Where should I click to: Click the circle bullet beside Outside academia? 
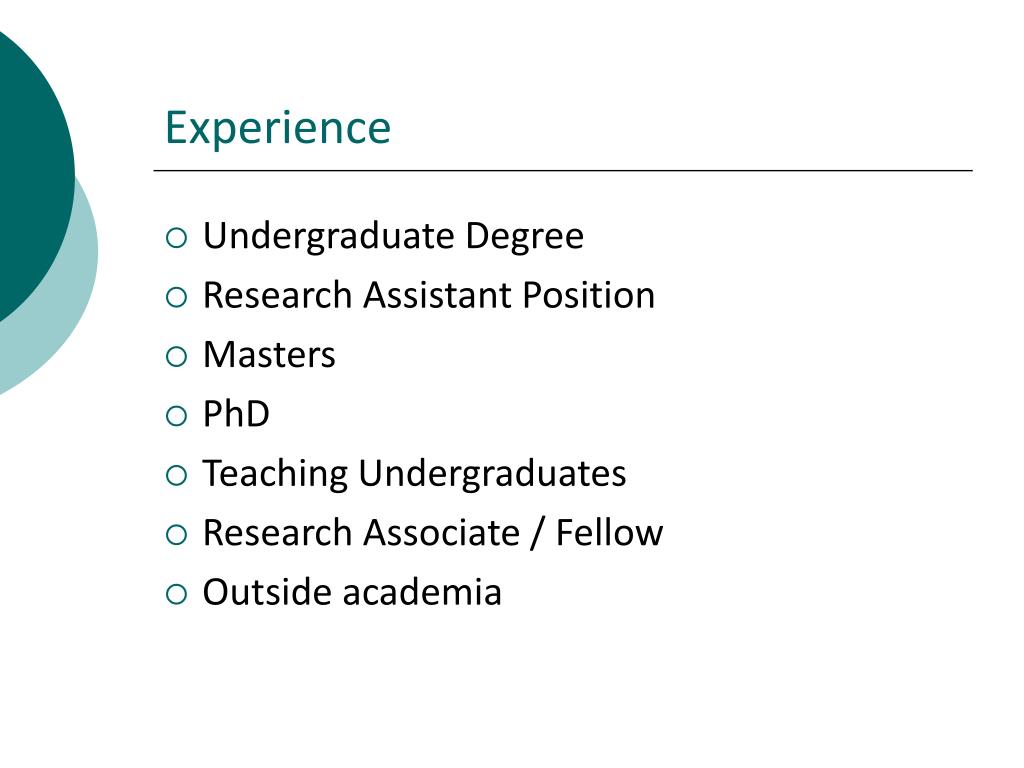pos(176,595)
